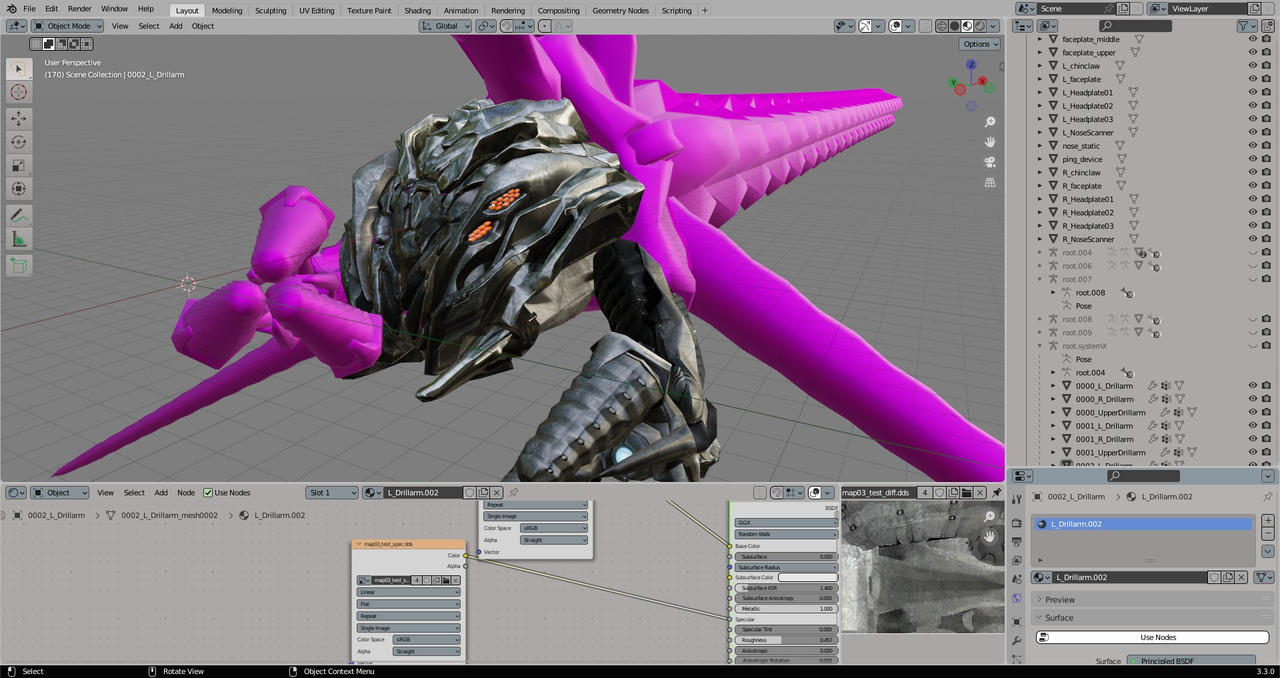Open the Output properties tab
The height and width of the screenshot is (678, 1280).
tap(1016, 542)
